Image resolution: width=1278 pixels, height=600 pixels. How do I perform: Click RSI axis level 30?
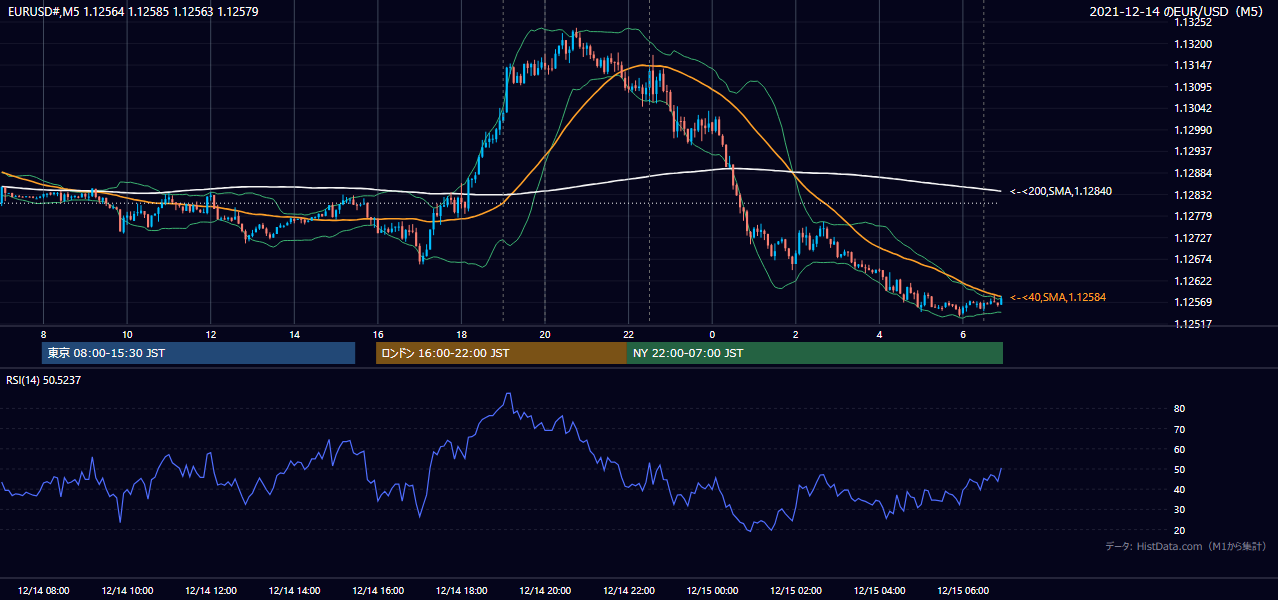(1180, 509)
